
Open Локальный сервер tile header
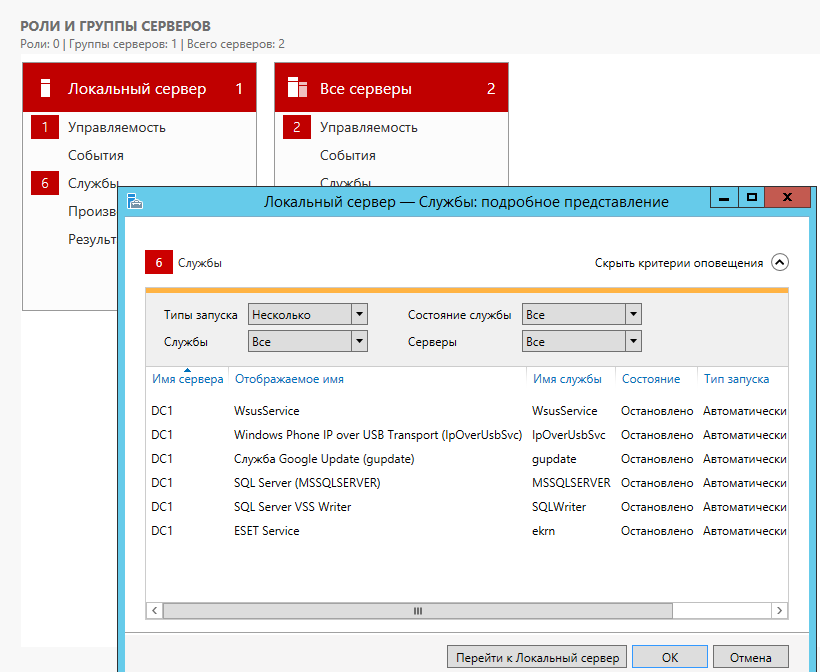tap(139, 87)
